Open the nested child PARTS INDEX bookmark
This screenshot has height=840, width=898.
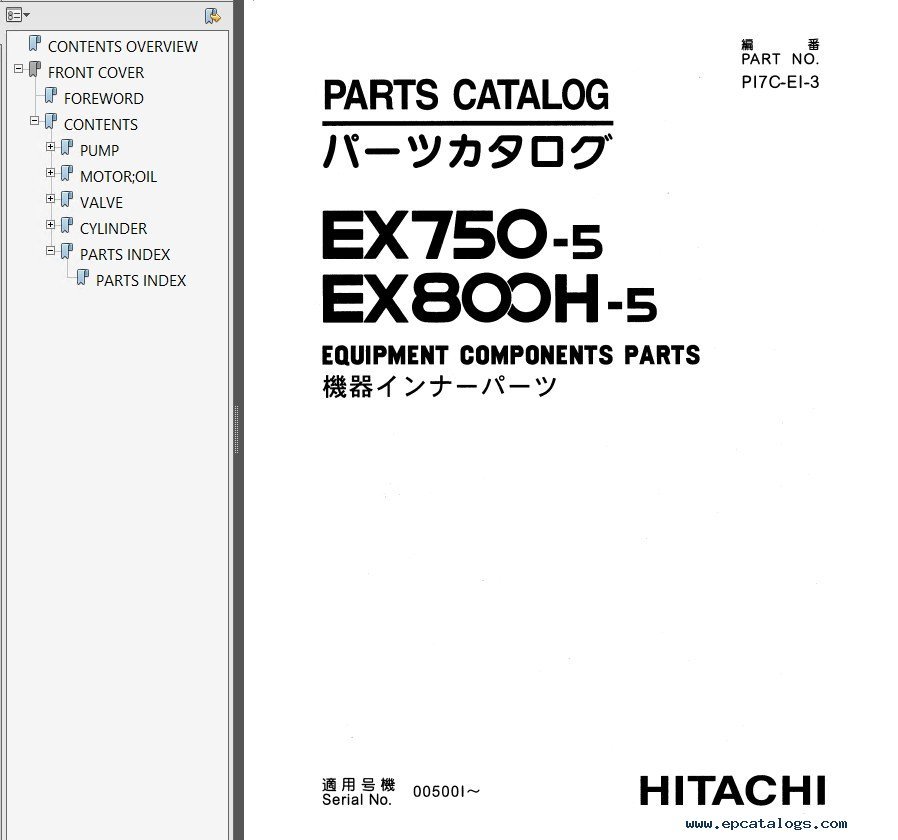pyautogui.click(x=141, y=280)
